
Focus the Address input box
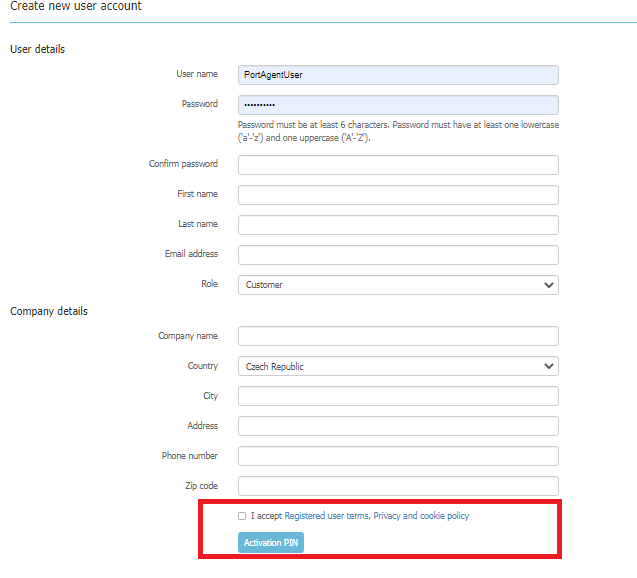398,426
